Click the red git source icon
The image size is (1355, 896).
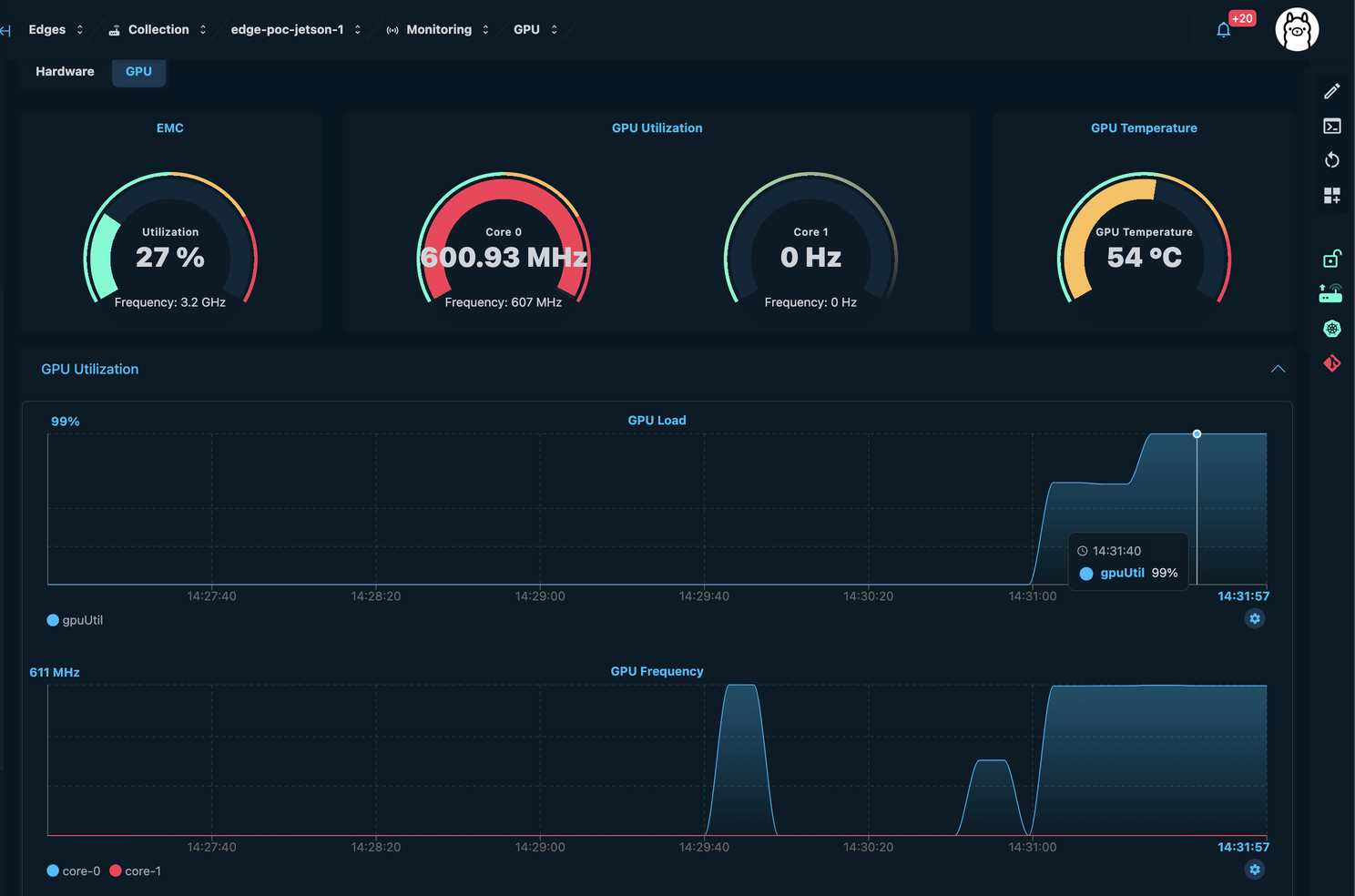tap(1332, 363)
